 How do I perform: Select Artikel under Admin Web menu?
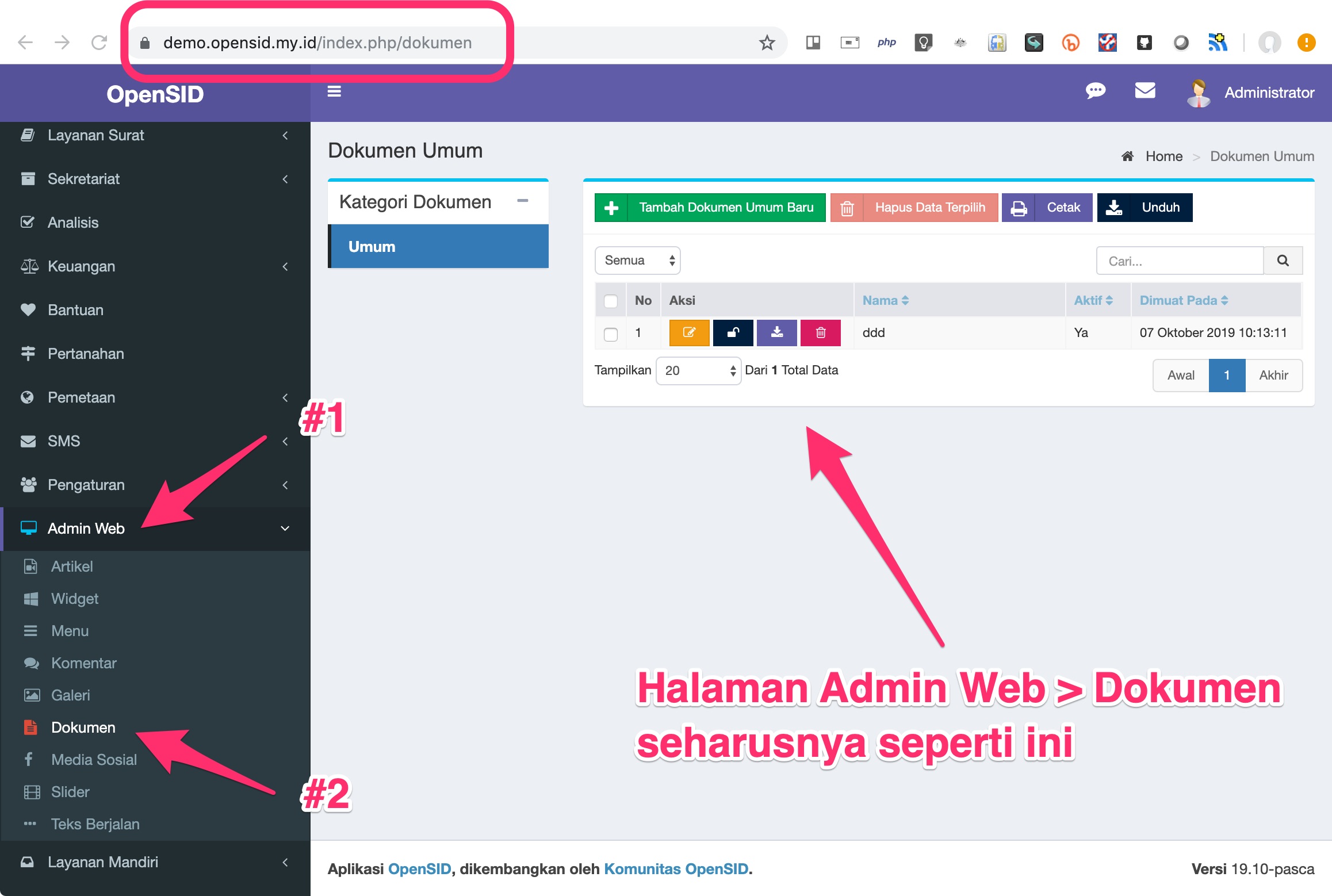pyautogui.click(x=72, y=566)
